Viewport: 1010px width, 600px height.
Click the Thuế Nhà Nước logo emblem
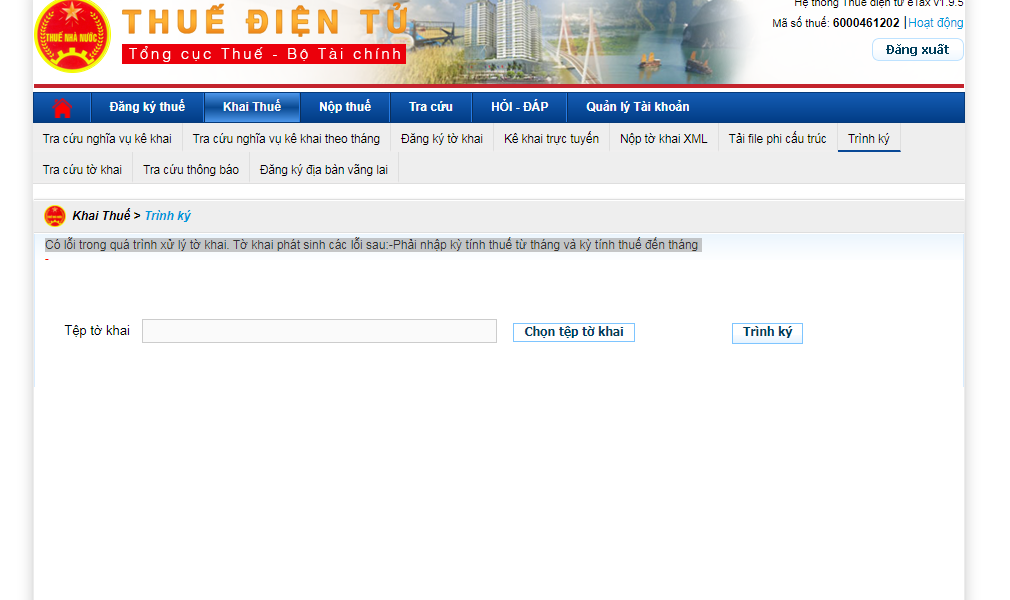point(72,35)
